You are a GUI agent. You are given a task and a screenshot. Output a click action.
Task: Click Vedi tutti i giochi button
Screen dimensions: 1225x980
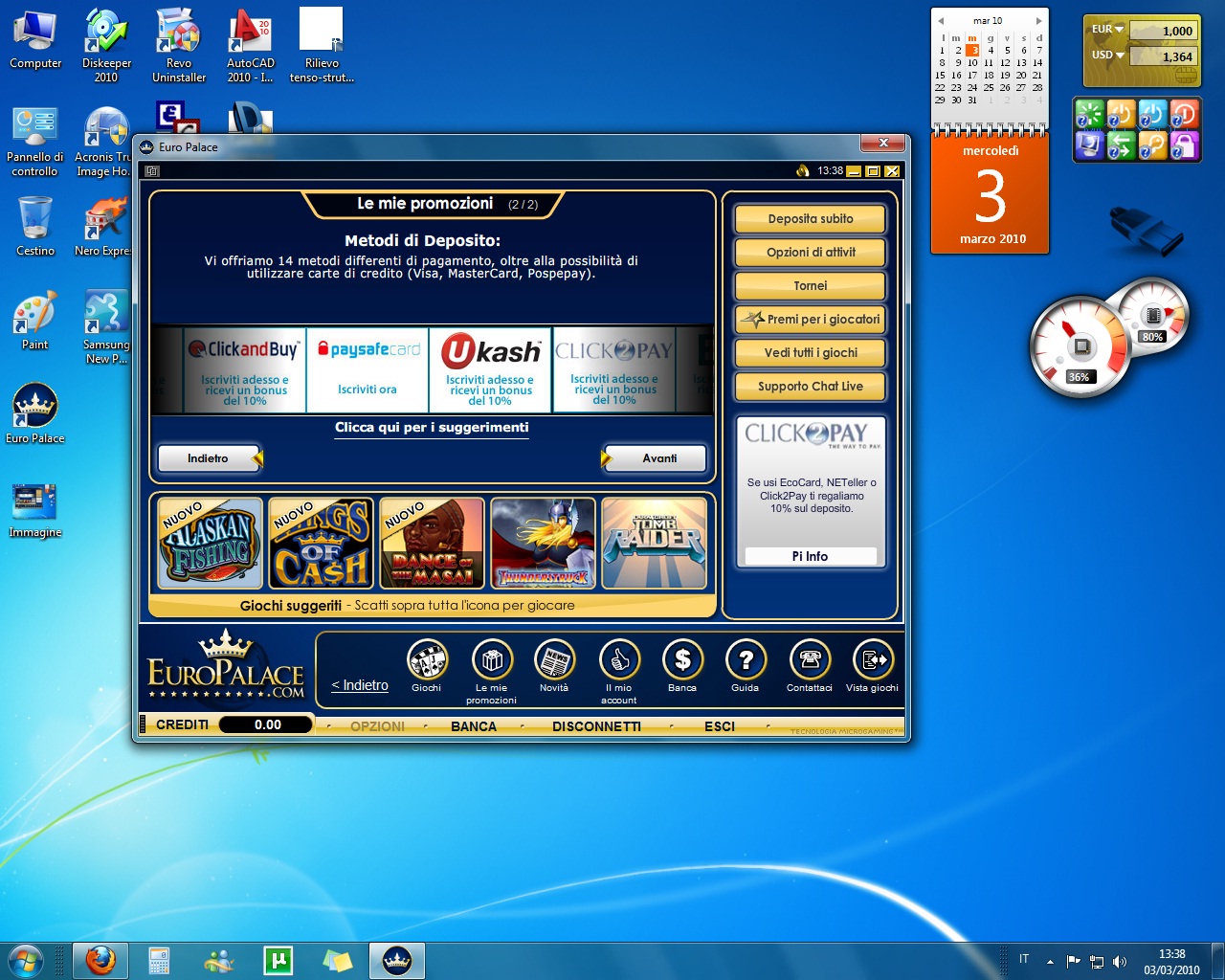tap(811, 353)
